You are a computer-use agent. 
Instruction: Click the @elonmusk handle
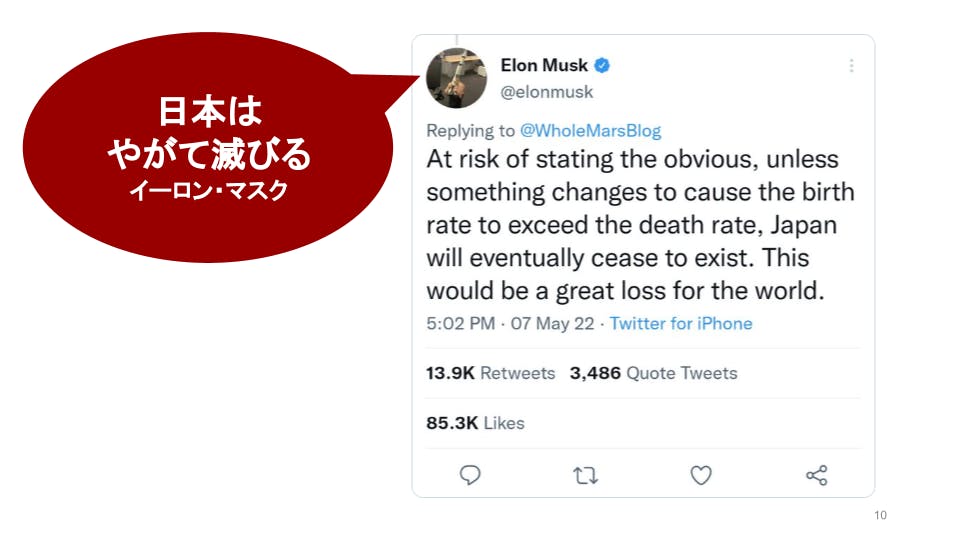point(547,92)
